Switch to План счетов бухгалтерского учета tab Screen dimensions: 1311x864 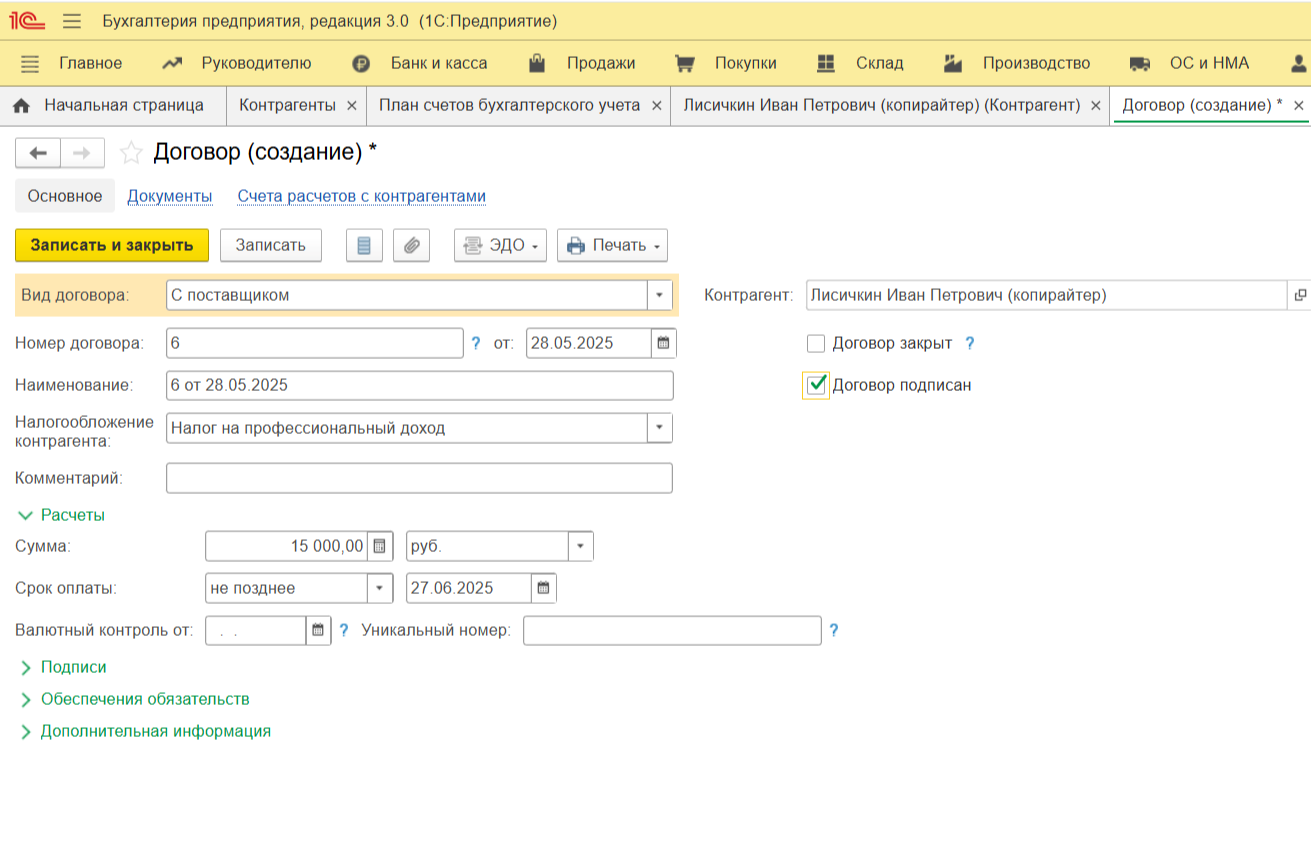(x=509, y=105)
